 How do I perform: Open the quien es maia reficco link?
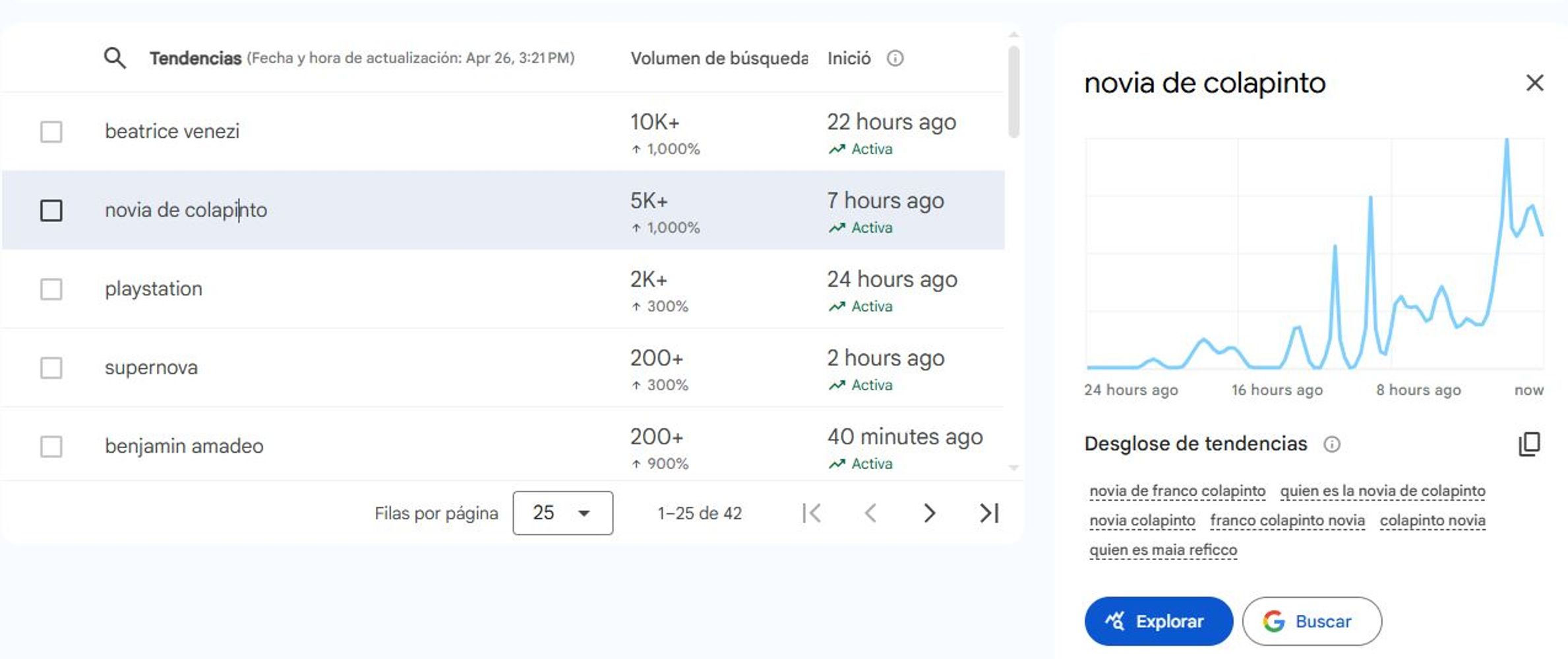[x=1163, y=550]
